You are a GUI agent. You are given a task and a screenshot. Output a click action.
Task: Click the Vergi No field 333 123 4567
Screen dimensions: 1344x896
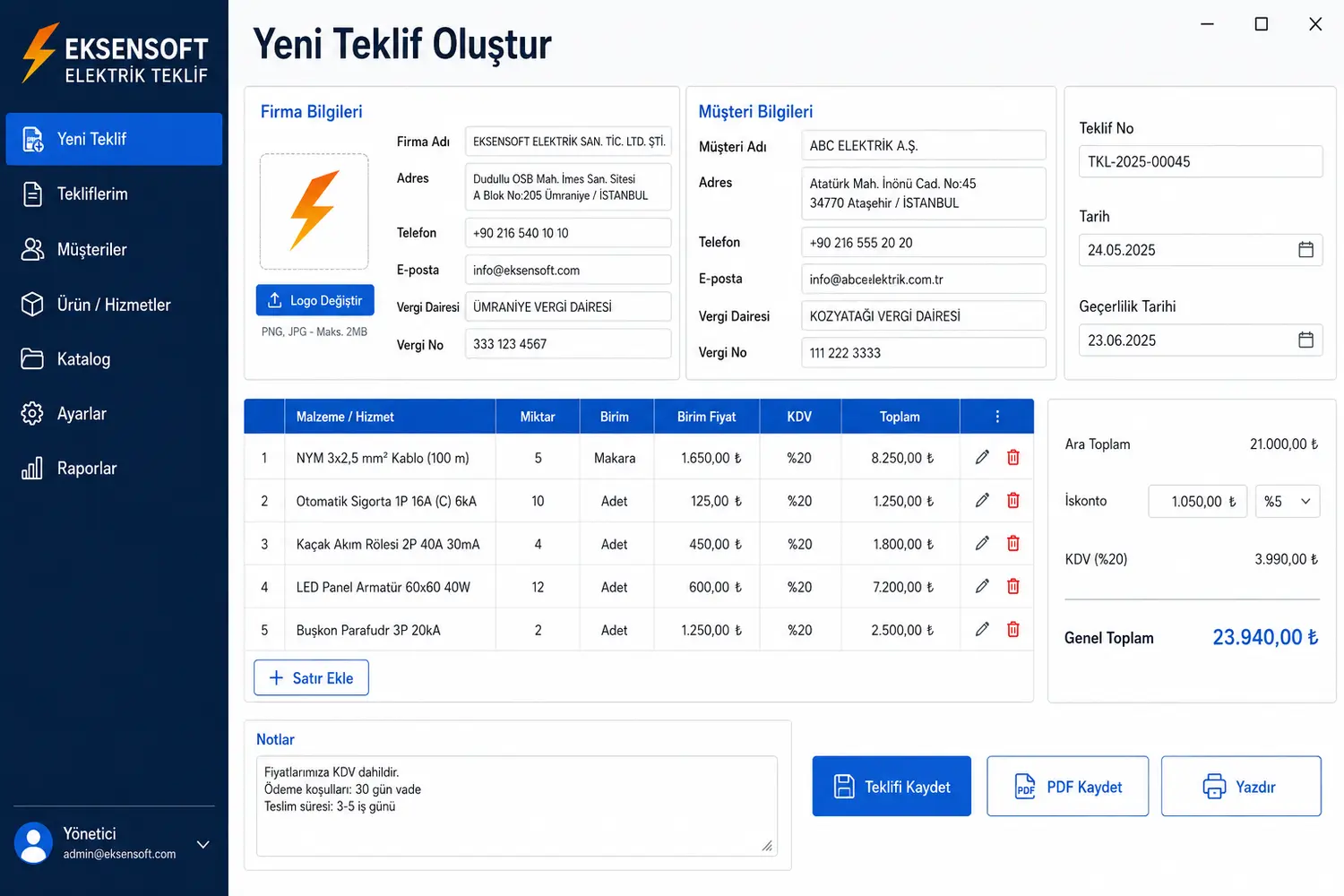(568, 344)
